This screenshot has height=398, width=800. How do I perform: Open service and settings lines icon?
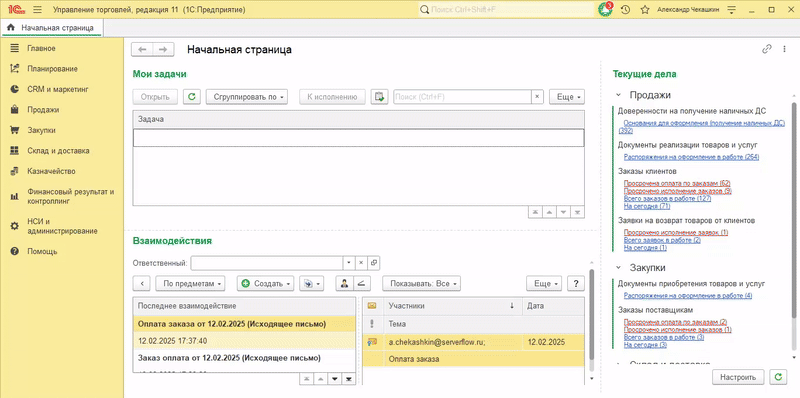tap(732, 10)
